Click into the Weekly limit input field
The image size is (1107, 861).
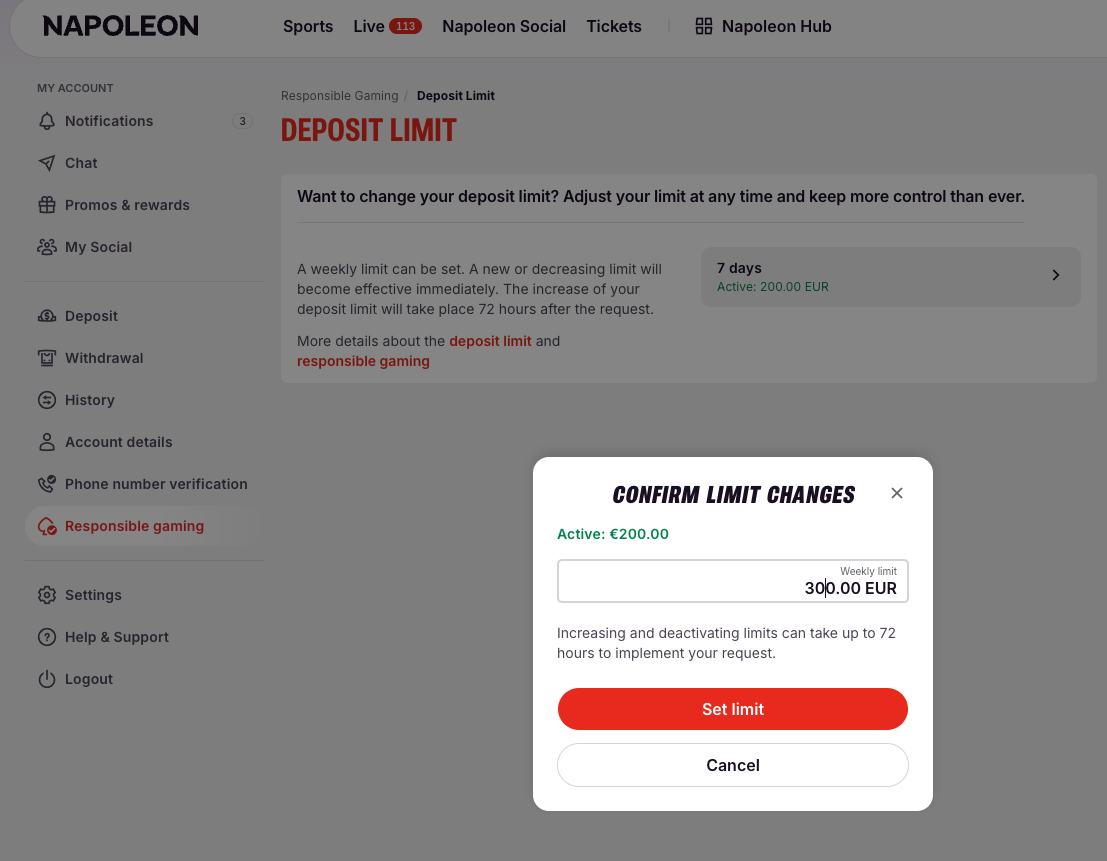coord(733,581)
